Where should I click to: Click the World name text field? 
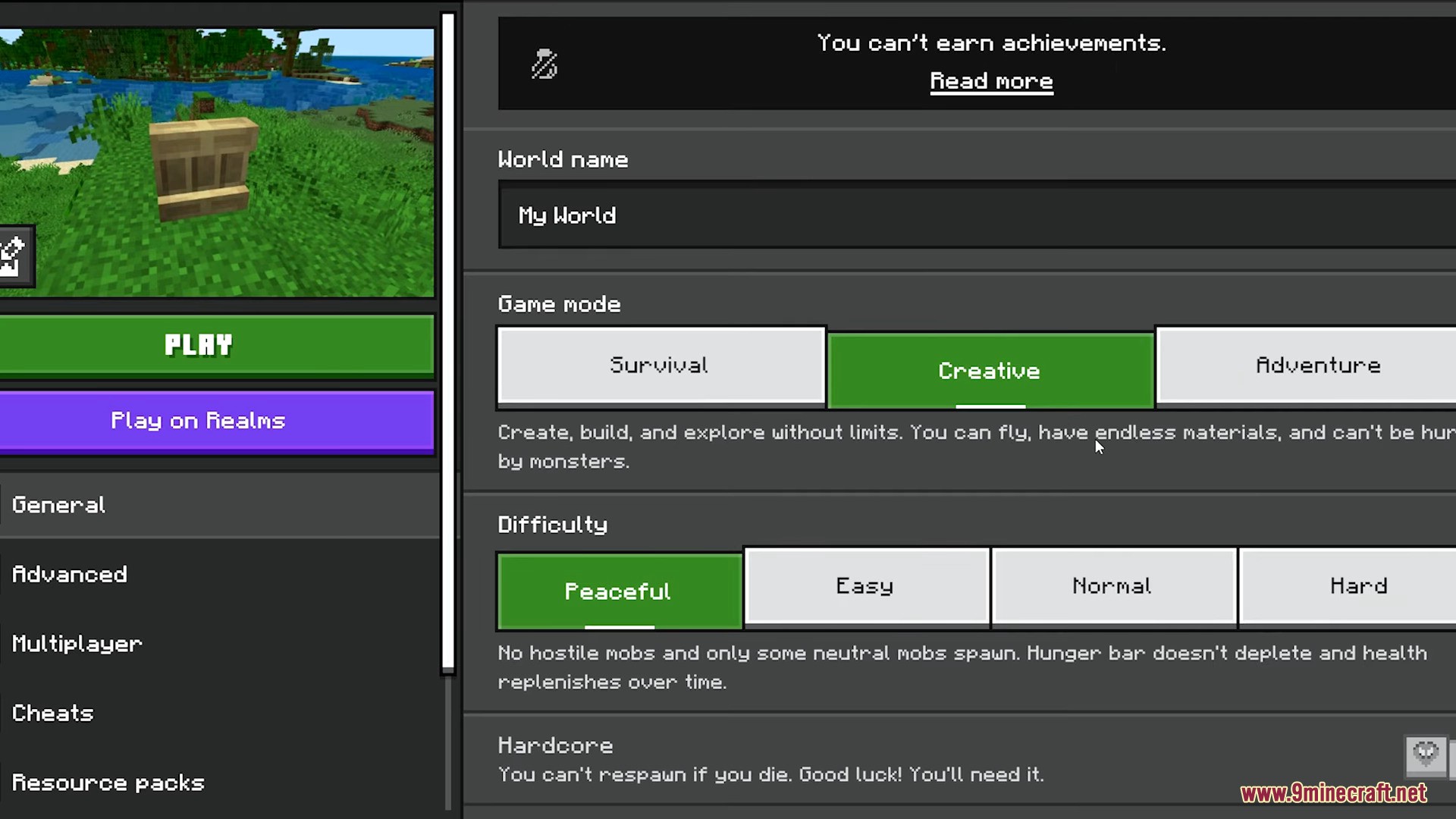(975, 215)
